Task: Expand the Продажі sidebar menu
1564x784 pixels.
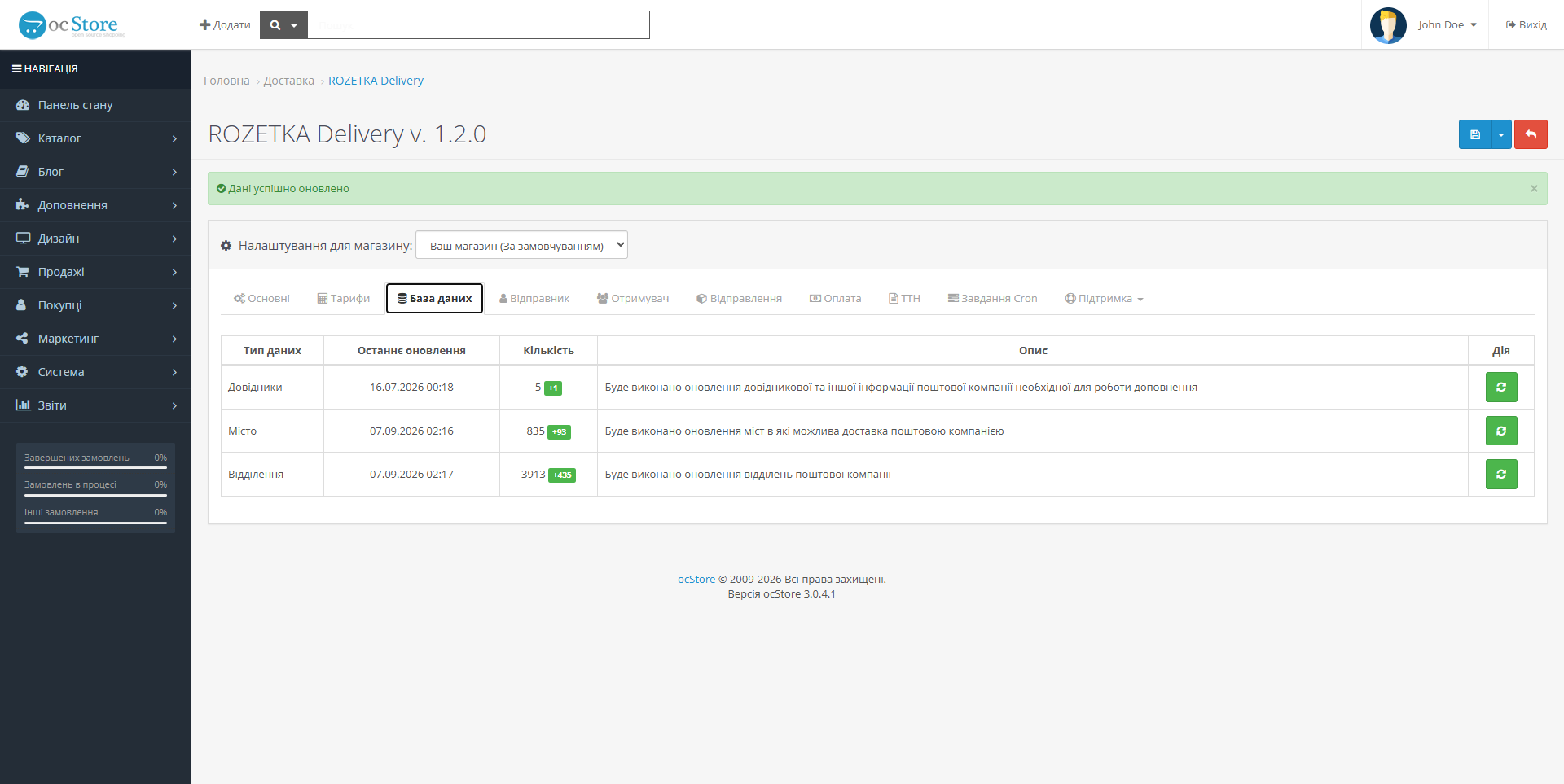Action: tap(95, 272)
